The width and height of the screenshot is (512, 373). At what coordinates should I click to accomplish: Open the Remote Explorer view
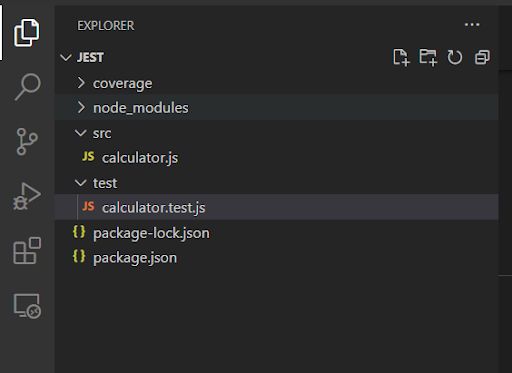click(27, 306)
